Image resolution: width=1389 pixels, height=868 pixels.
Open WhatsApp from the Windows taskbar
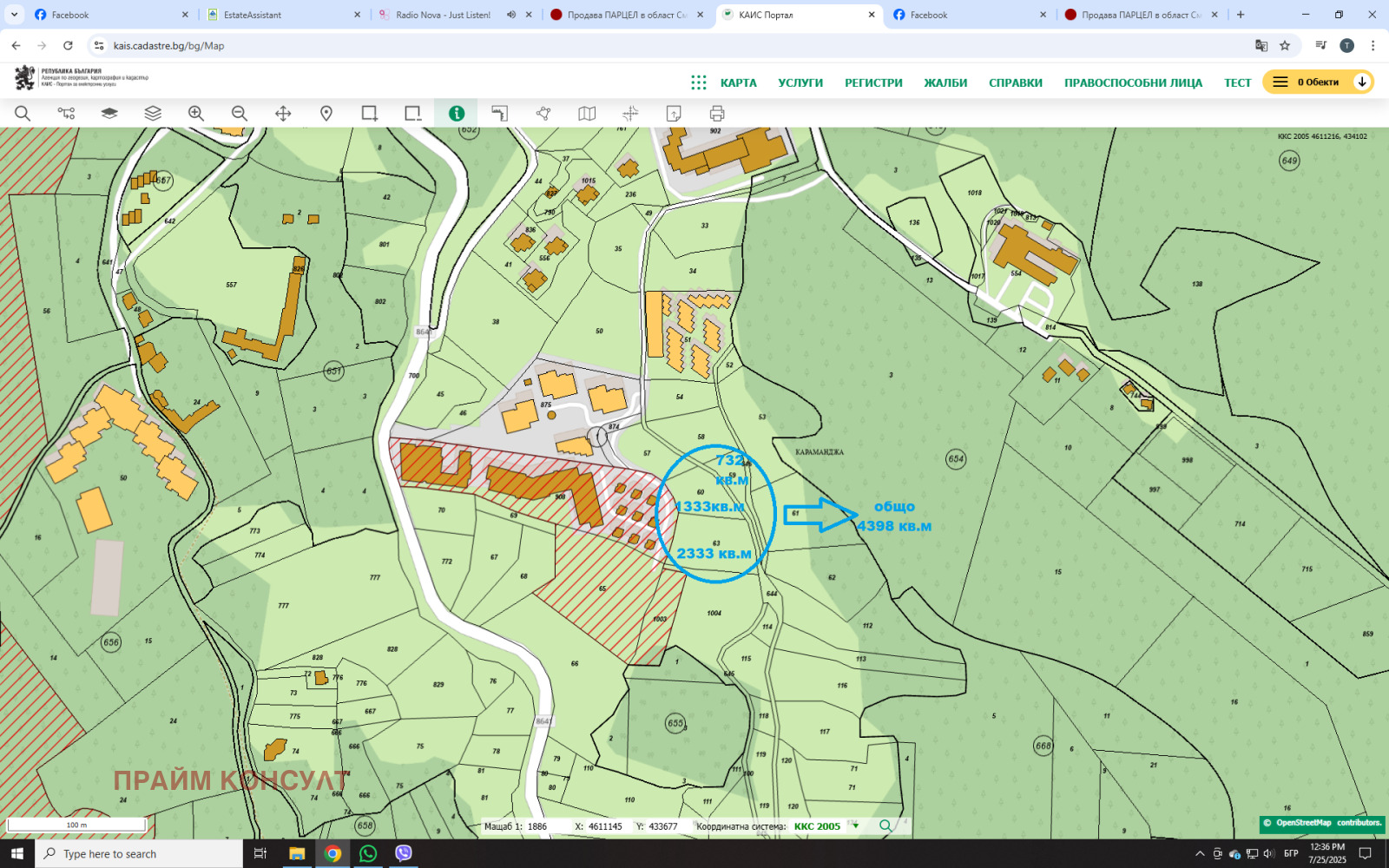point(368,853)
